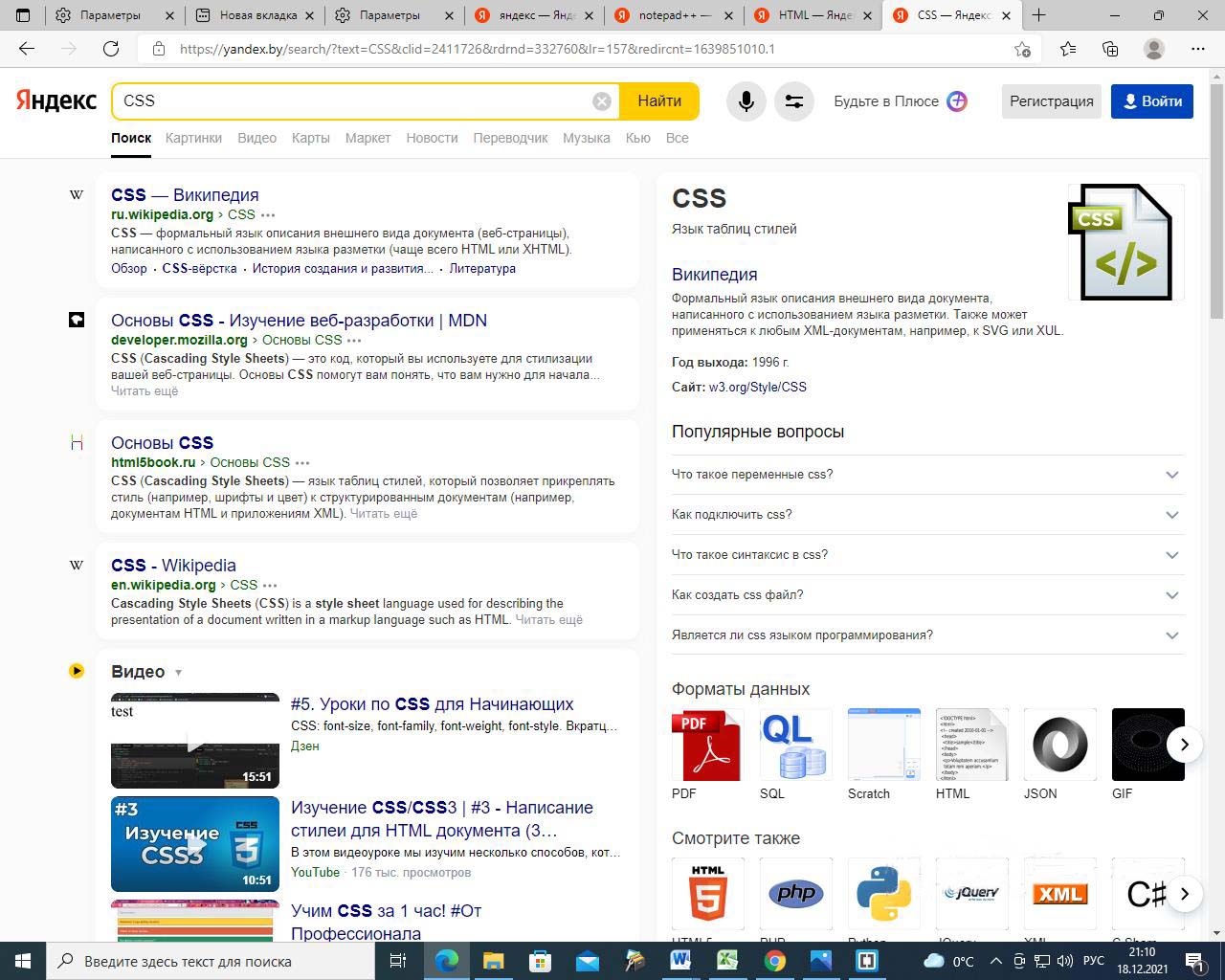Screen dimensions: 1225x980
Task: Click the Python icon in See also
Action: point(883,894)
